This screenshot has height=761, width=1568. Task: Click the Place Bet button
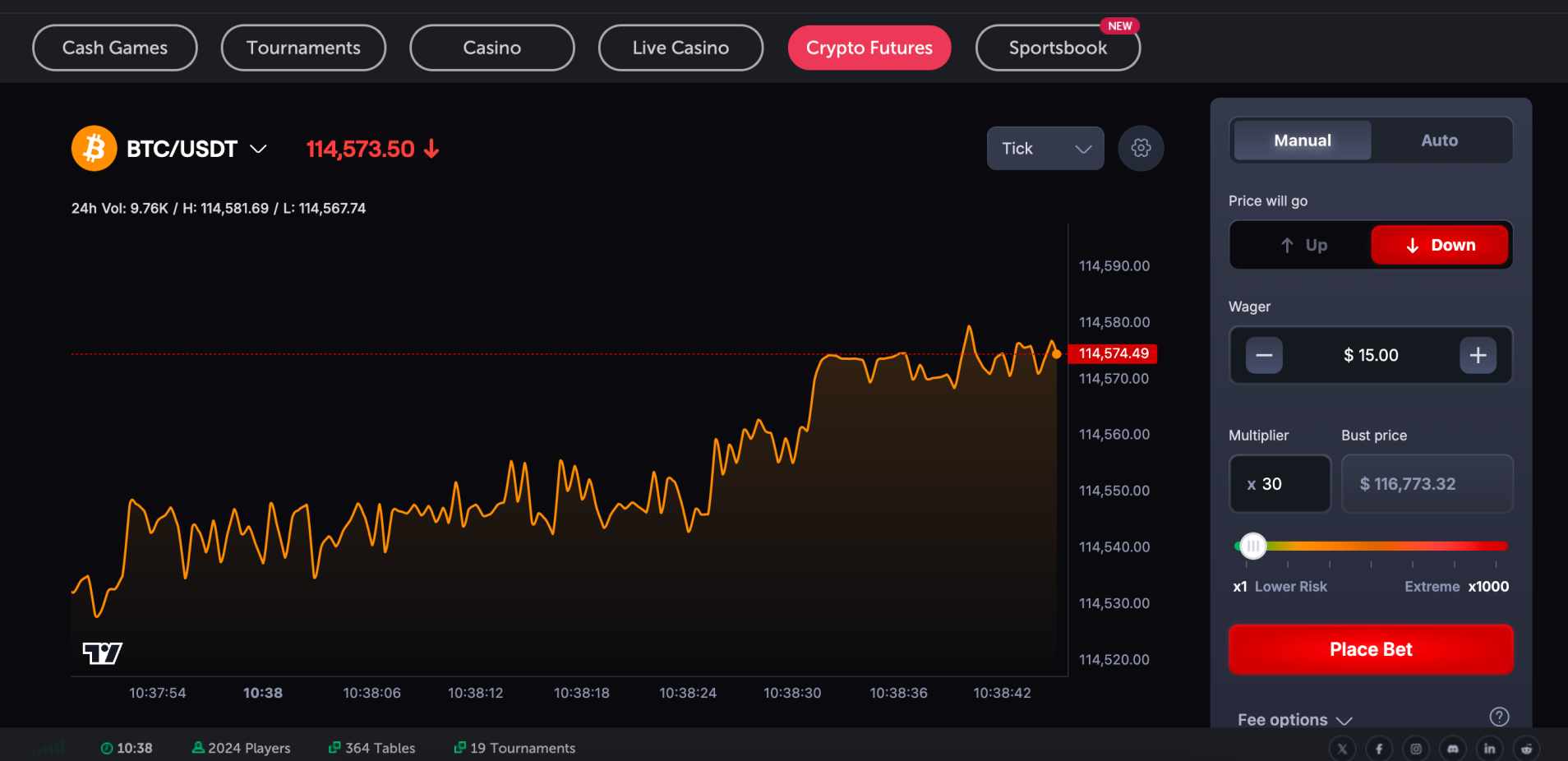(x=1370, y=648)
